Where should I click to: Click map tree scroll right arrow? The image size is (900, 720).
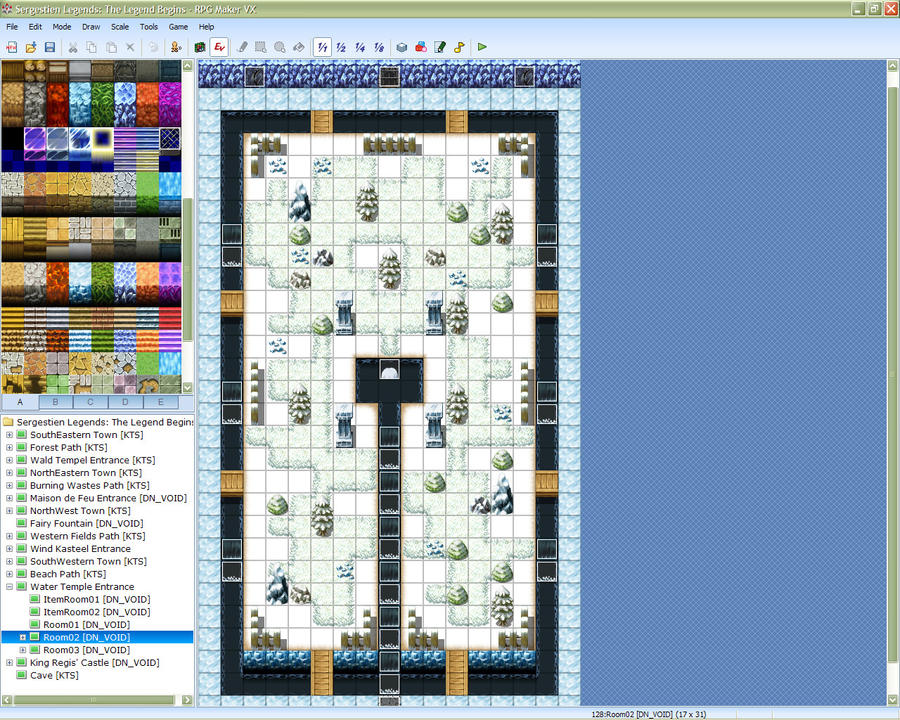coord(187,700)
